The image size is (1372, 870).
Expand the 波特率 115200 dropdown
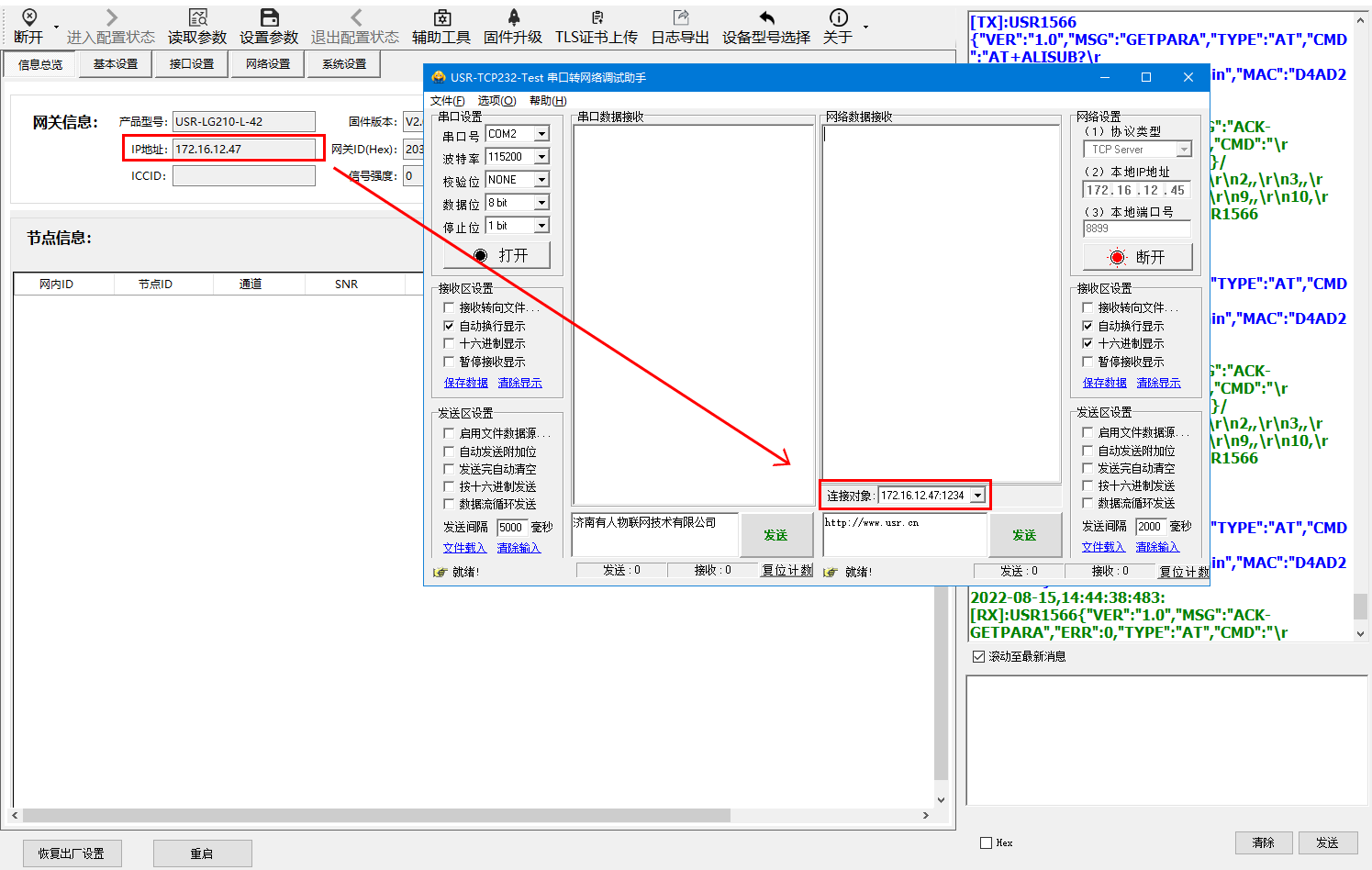[541, 157]
